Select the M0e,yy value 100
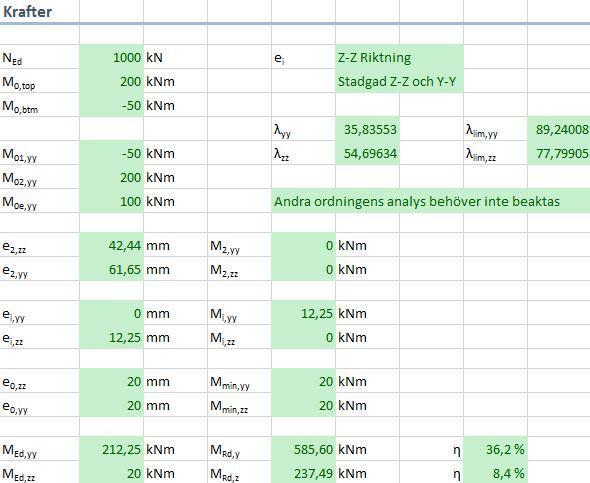This screenshot has width=590, height=483. point(111,201)
